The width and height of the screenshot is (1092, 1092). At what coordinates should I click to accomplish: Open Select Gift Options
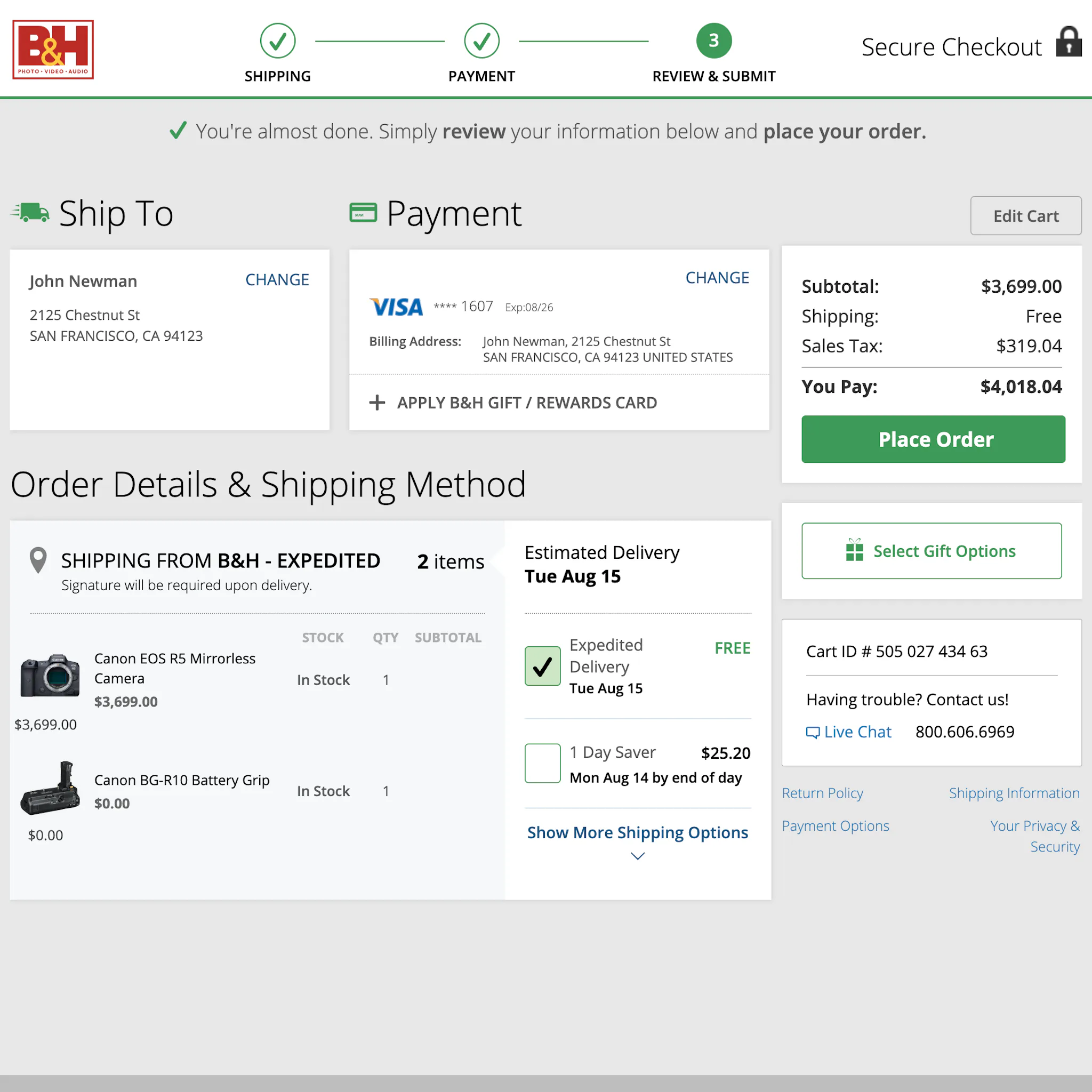932,550
